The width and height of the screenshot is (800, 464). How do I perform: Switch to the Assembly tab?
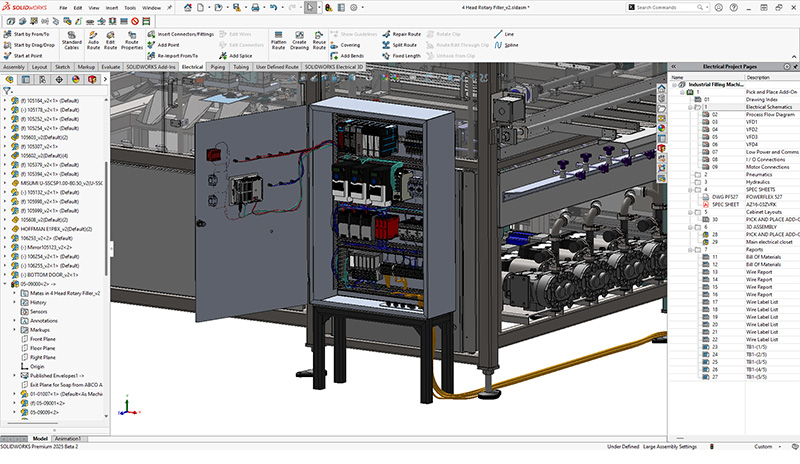pyautogui.click(x=14, y=67)
